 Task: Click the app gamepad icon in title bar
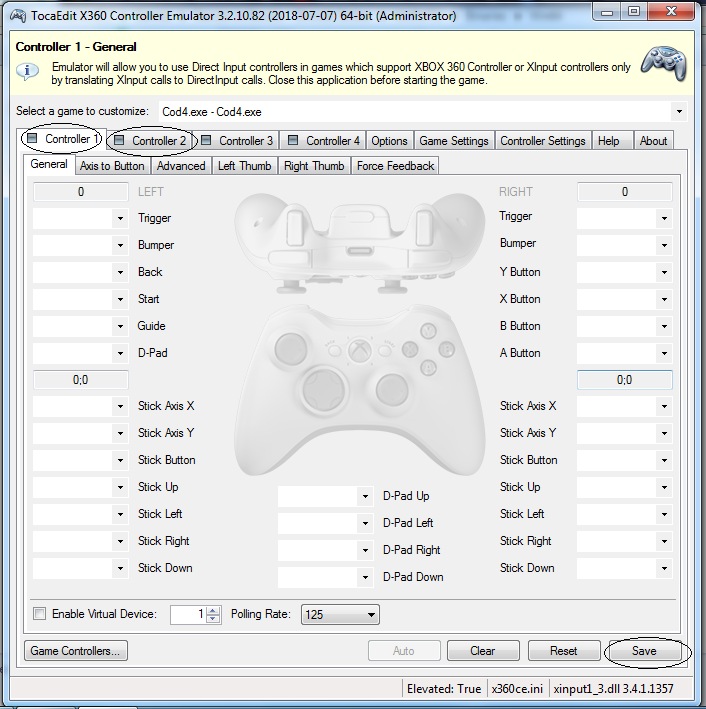click(x=18, y=16)
